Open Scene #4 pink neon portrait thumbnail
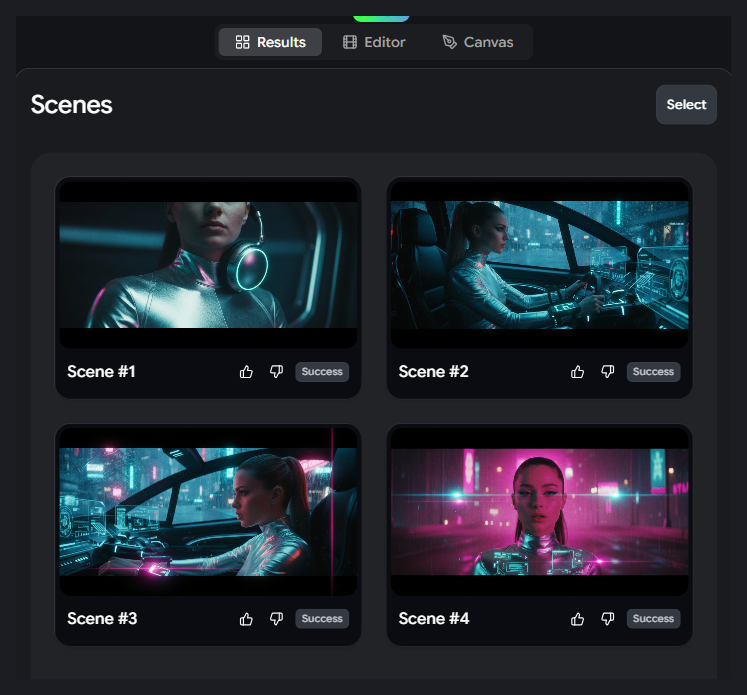Image resolution: width=747 pixels, height=695 pixels. pos(539,511)
